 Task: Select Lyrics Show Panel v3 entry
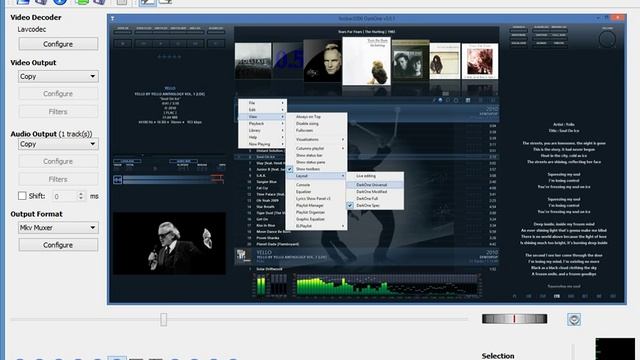point(316,199)
